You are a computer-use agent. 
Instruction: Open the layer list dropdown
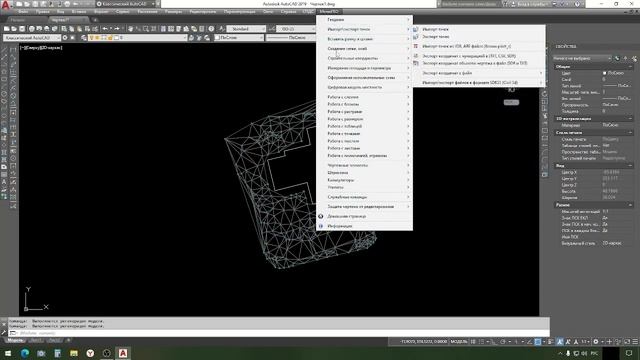pyautogui.click(x=138, y=38)
